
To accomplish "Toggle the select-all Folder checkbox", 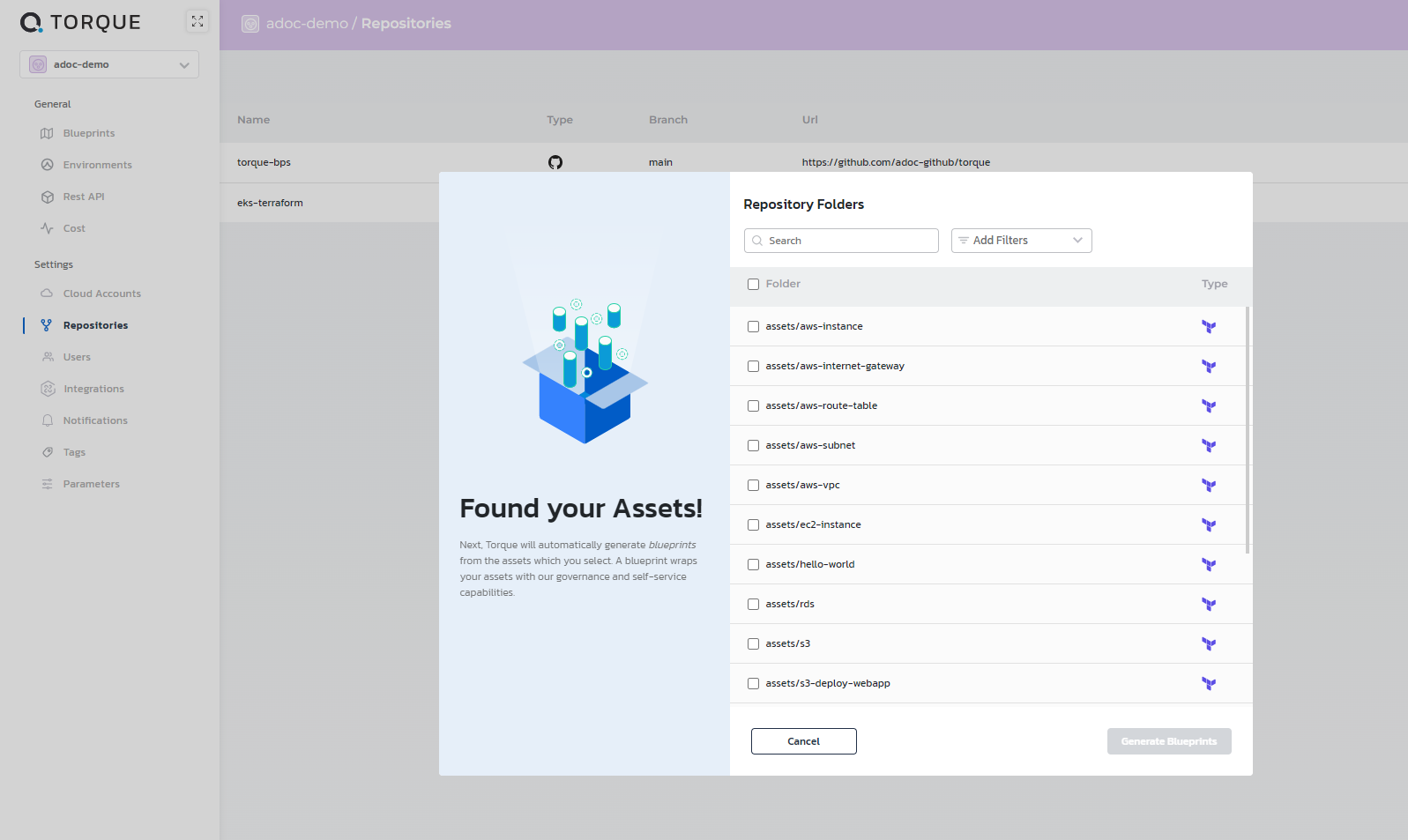I will (x=753, y=284).
